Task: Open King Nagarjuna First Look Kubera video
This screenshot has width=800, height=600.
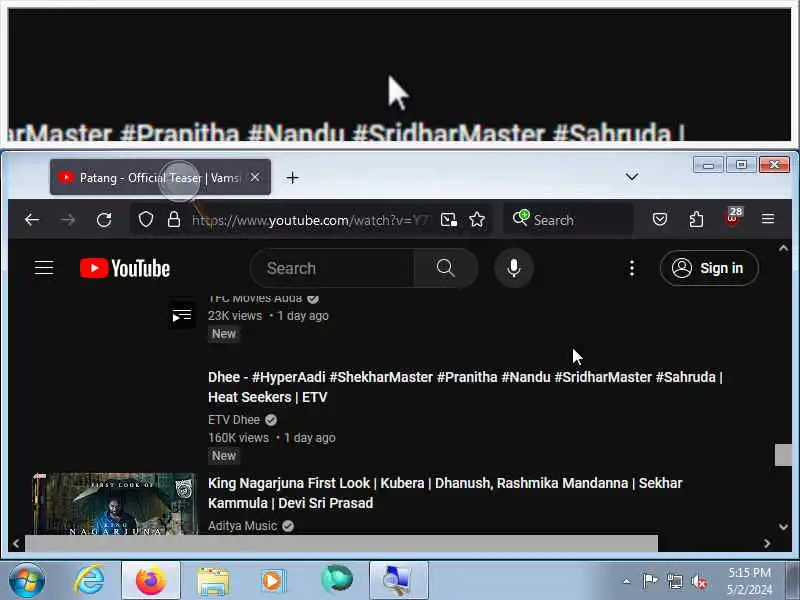Action: (x=445, y=493)
